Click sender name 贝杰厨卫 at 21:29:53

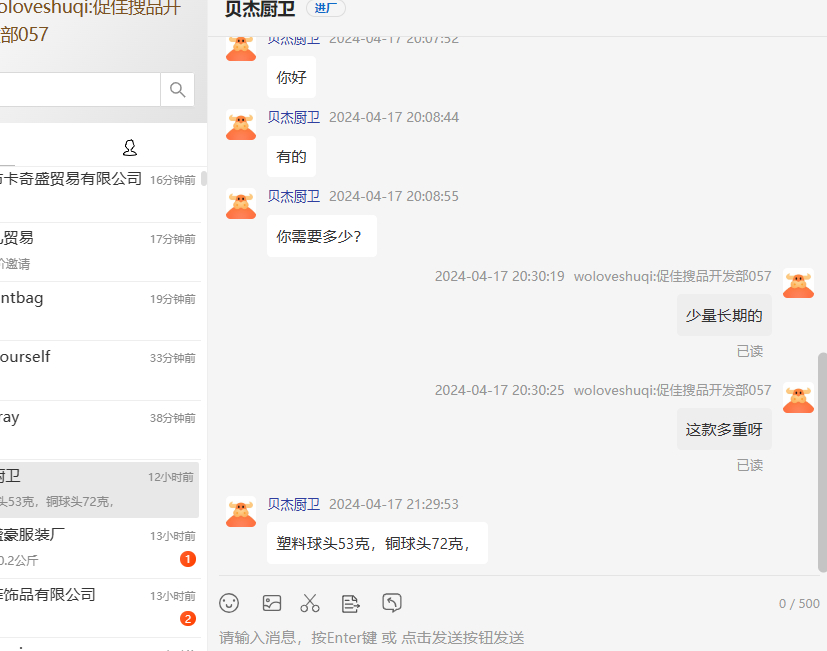pos(293,504)
